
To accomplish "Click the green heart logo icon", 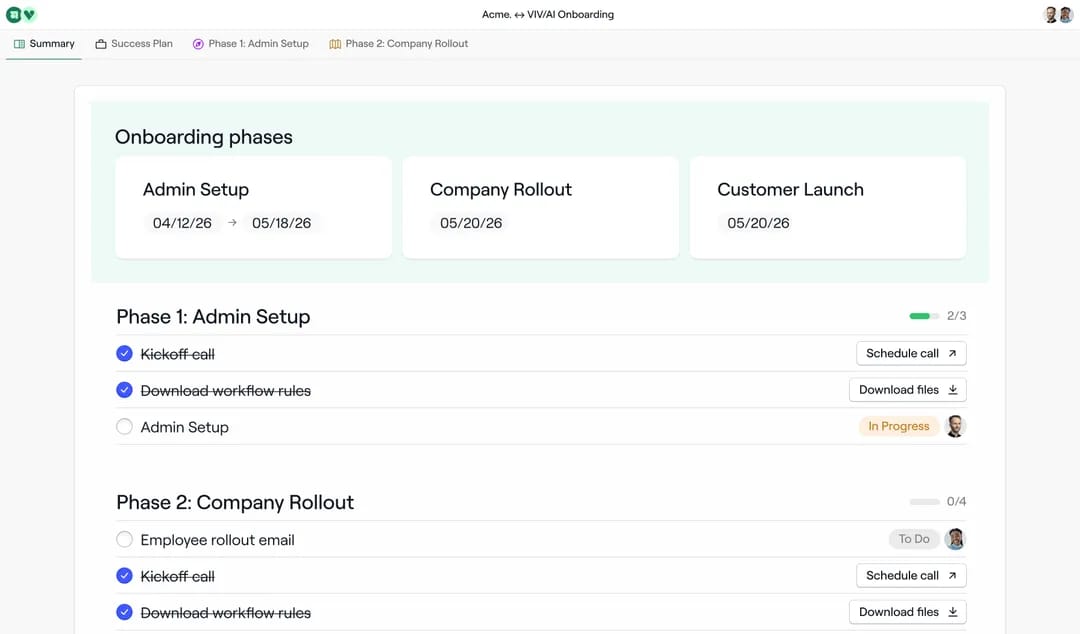I will point(29,14).
